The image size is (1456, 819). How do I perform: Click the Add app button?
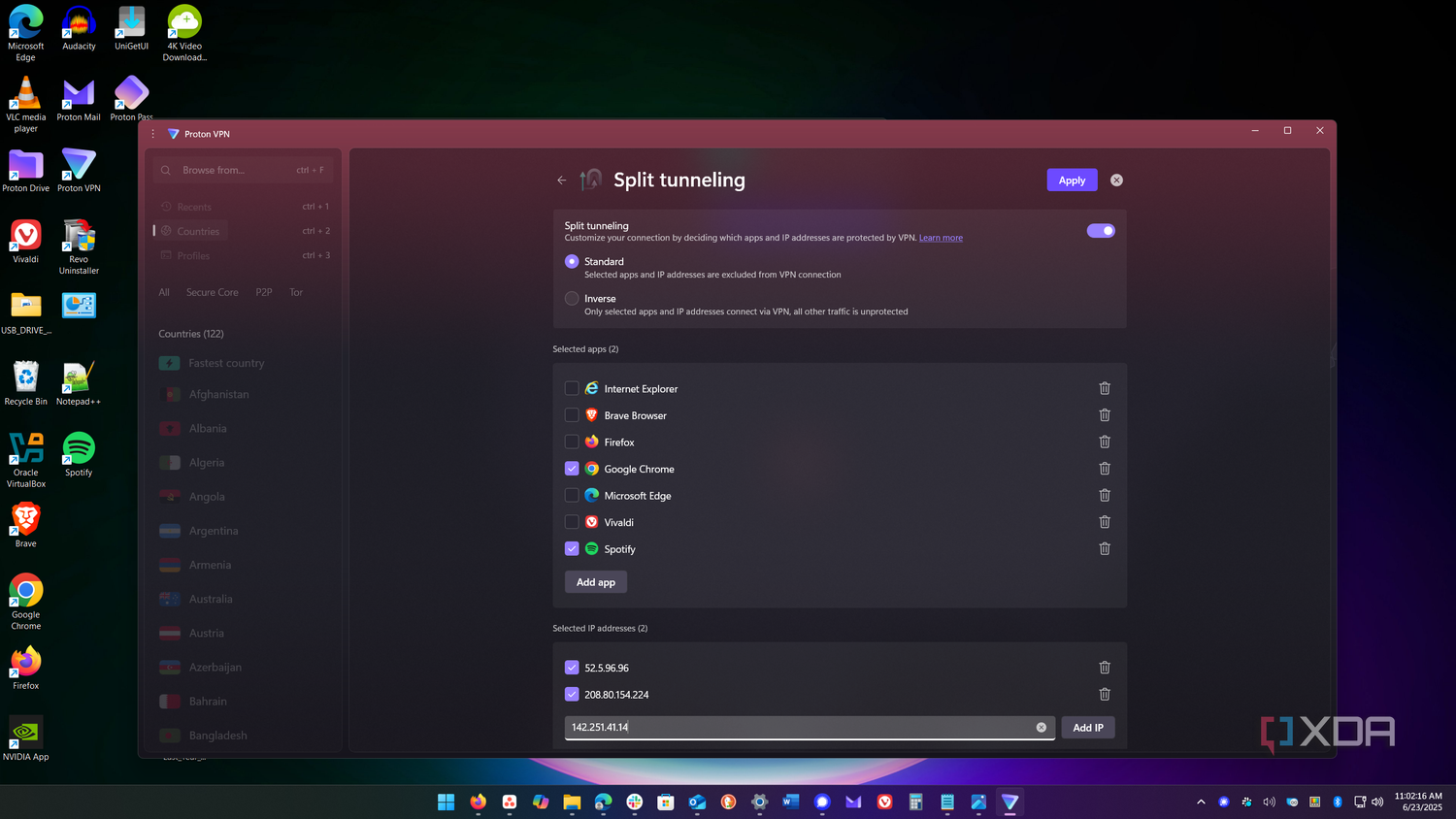pyautogui.click(x=596, y=582)
